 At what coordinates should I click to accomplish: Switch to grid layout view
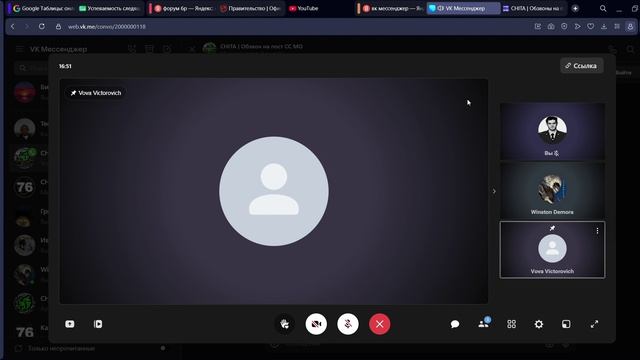coord(511,324)
